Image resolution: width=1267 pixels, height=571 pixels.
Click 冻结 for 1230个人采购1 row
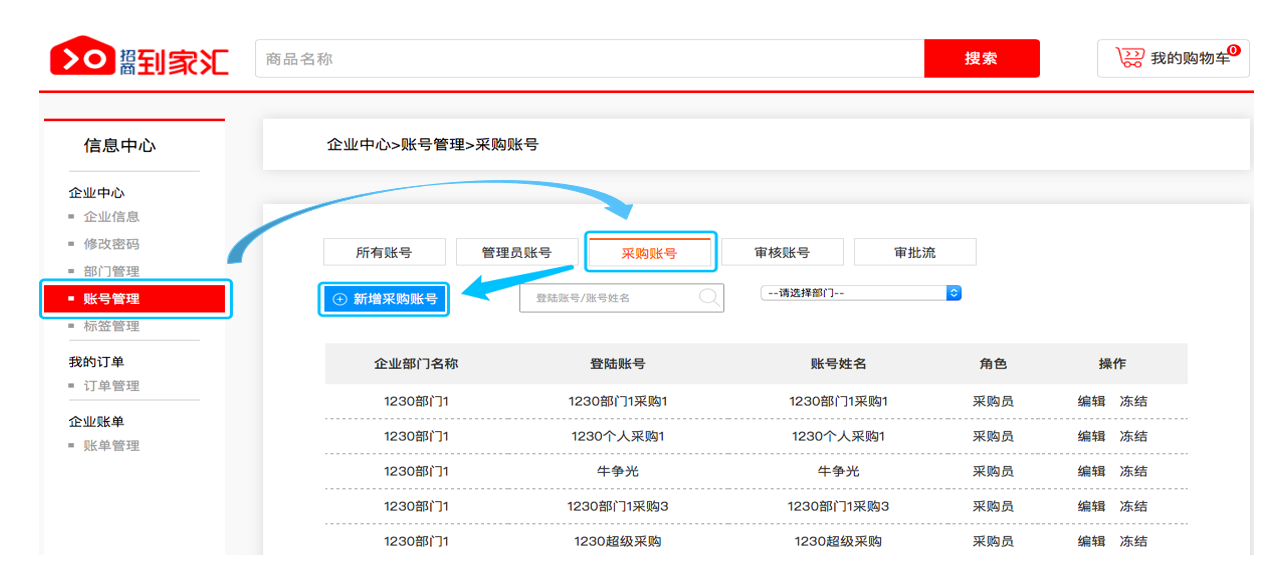coord(1133,436)
